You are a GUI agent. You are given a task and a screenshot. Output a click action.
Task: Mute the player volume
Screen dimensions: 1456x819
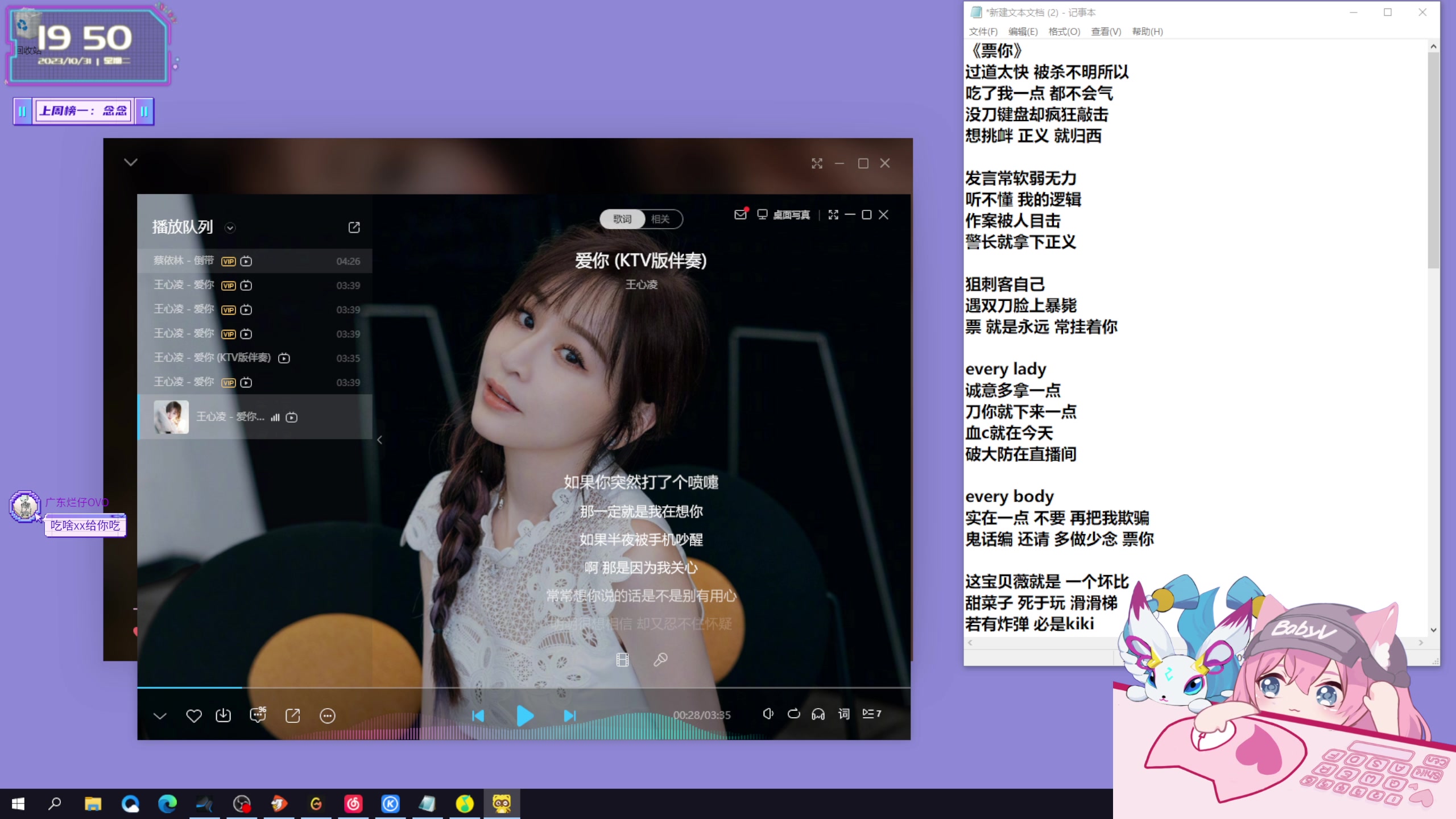pyautogui.click(x=768, y=715)
